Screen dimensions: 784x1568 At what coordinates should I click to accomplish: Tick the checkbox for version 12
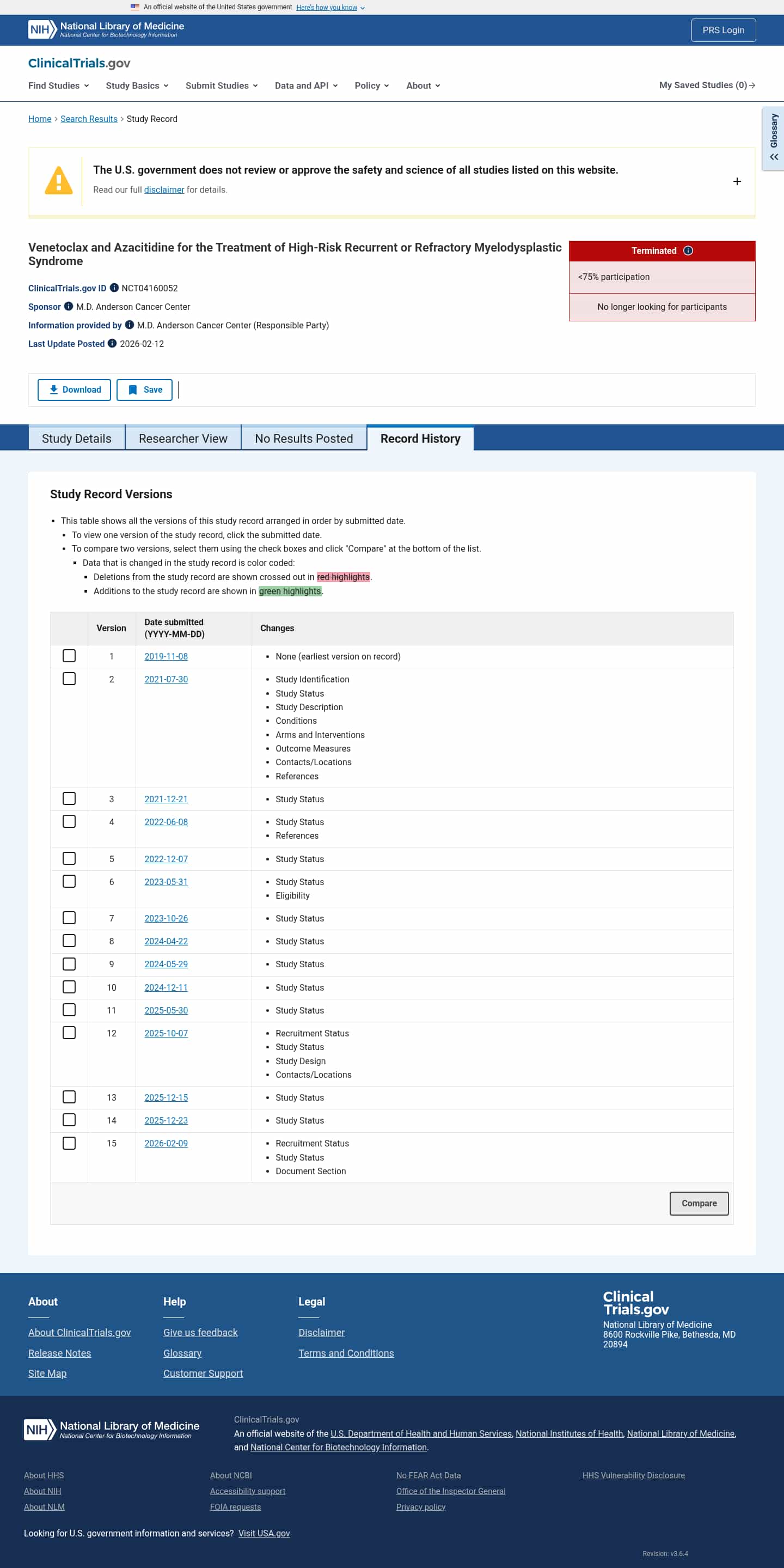point(69,1033)
